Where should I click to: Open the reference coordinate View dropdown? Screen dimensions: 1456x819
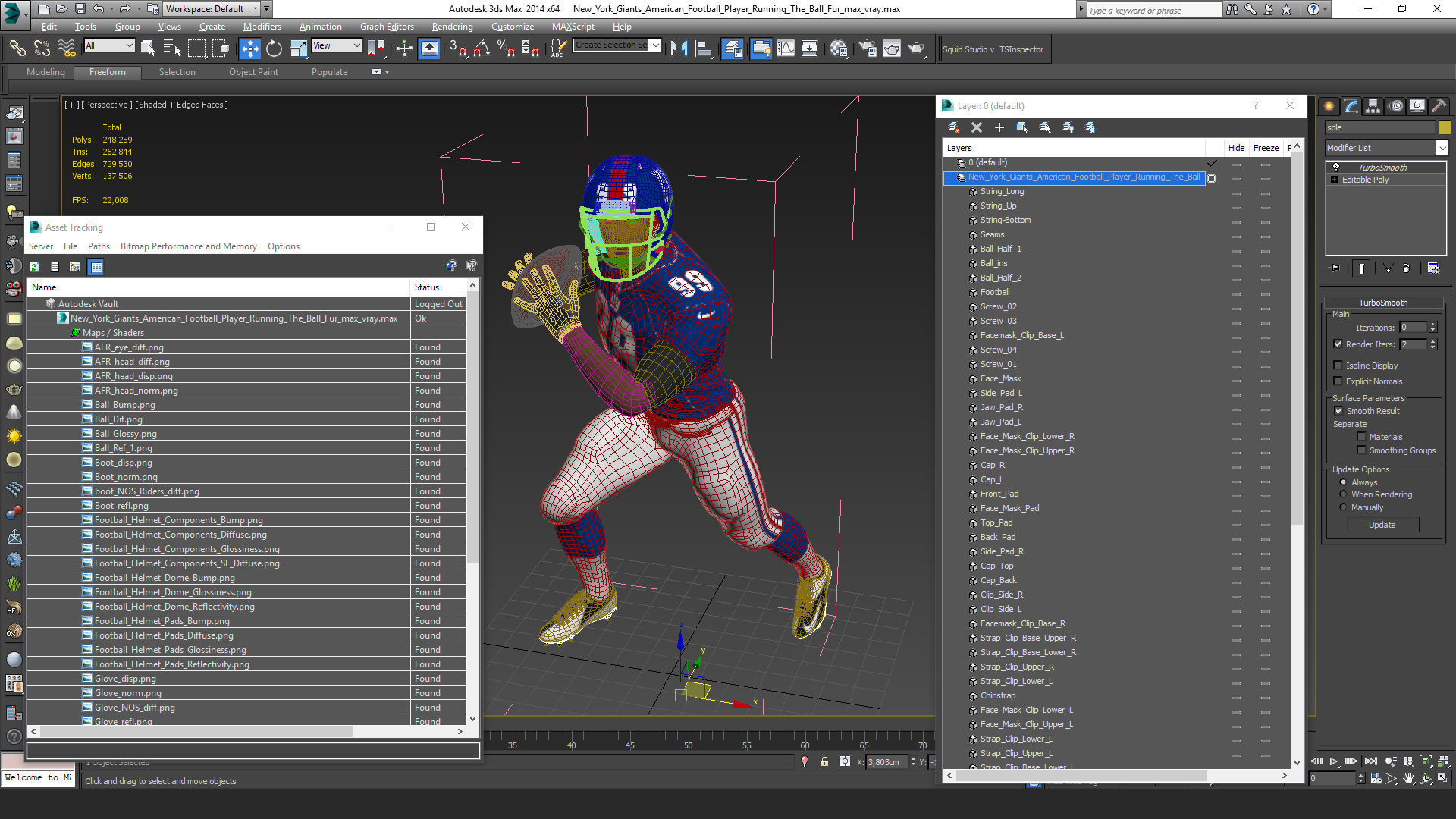coord(337,45)
